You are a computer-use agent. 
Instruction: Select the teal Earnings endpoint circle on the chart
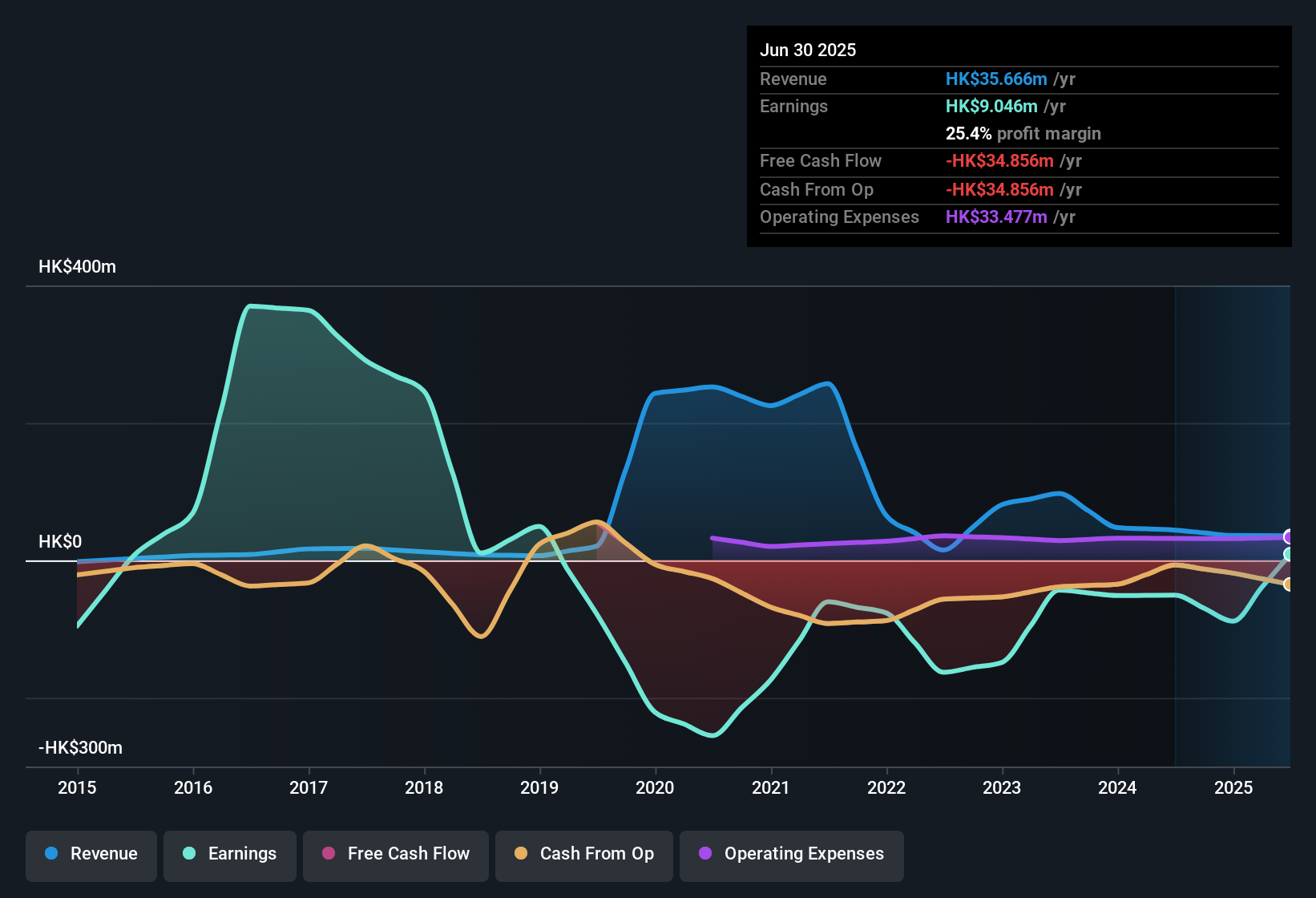(1287, 555)
